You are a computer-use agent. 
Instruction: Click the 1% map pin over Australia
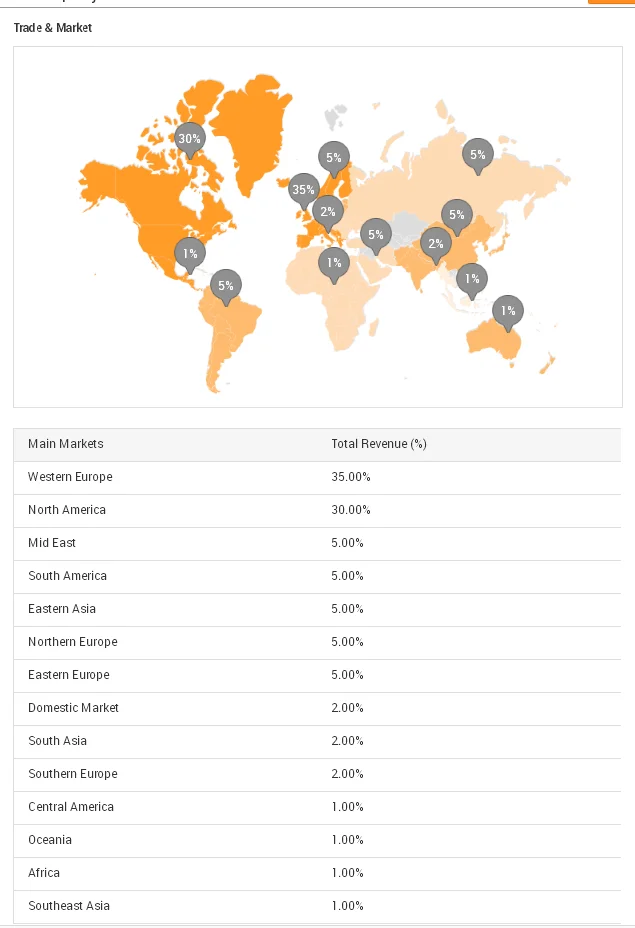pos(508,310)
